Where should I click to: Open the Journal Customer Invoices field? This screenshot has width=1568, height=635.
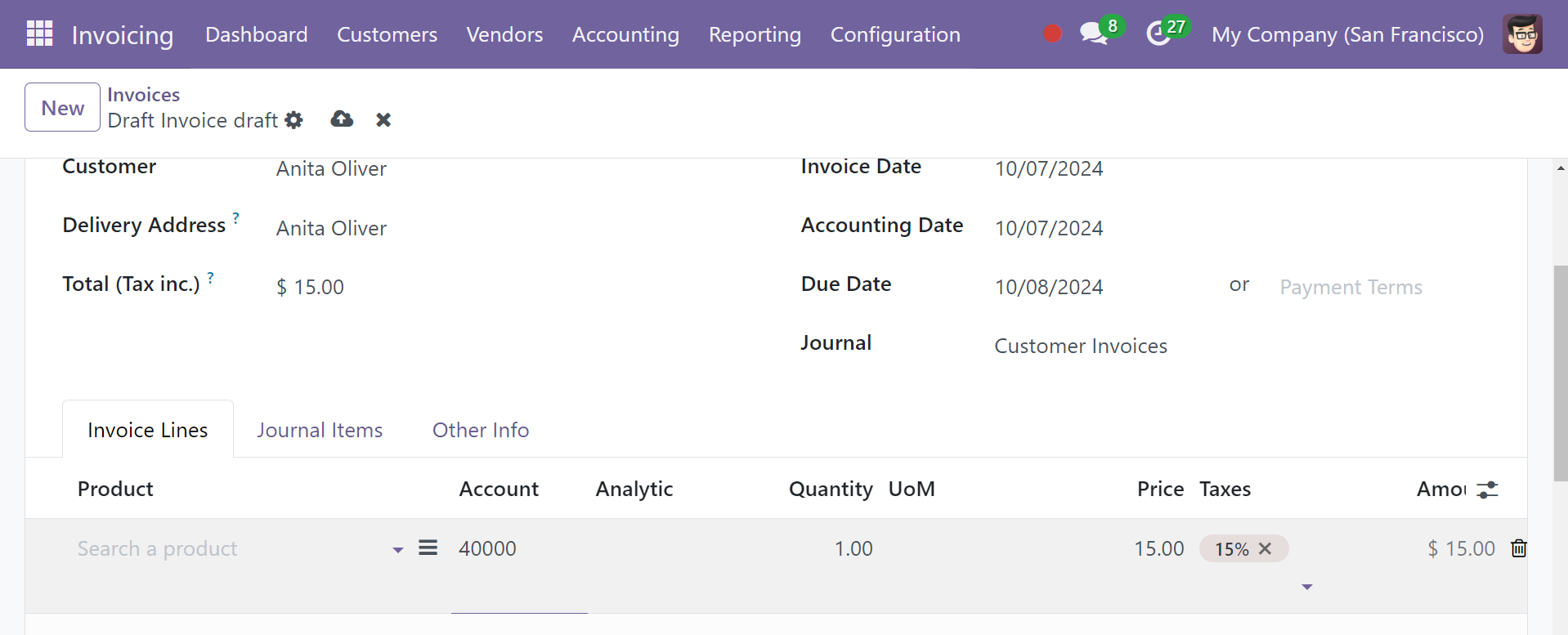(x=1081, y=346)
